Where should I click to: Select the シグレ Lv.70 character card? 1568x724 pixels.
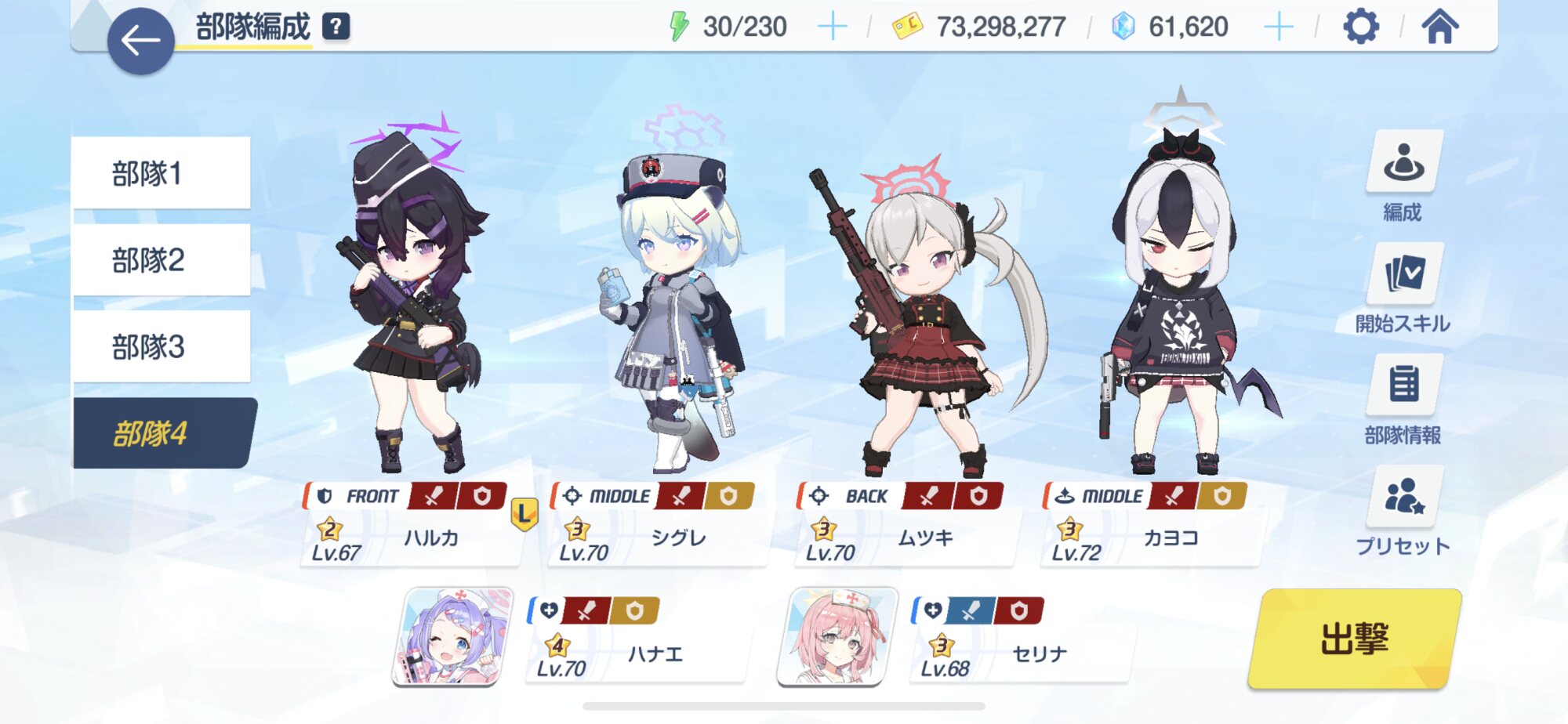tap(659, 523)
